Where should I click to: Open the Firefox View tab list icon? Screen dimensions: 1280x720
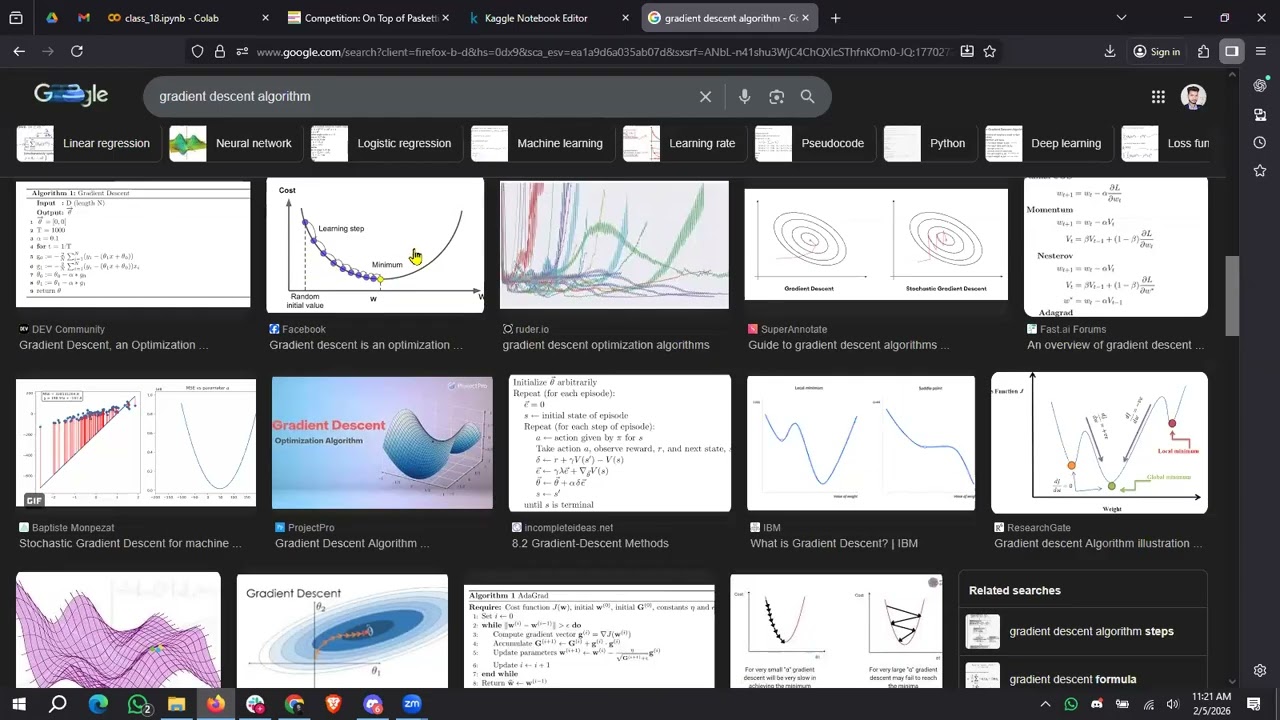(16, 18)
